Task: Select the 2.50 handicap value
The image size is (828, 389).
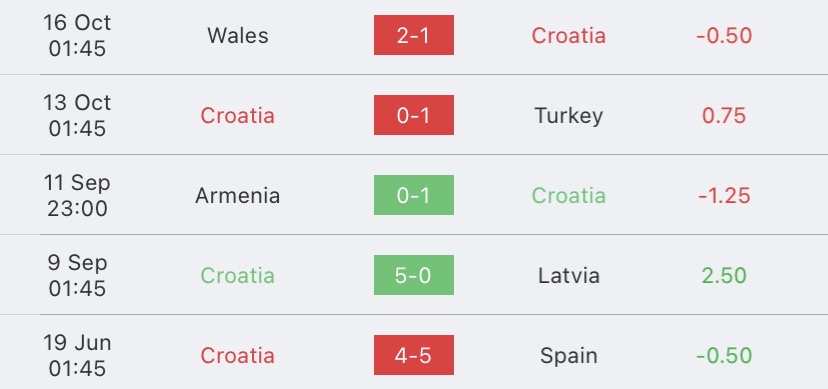Action: (724, 276)
